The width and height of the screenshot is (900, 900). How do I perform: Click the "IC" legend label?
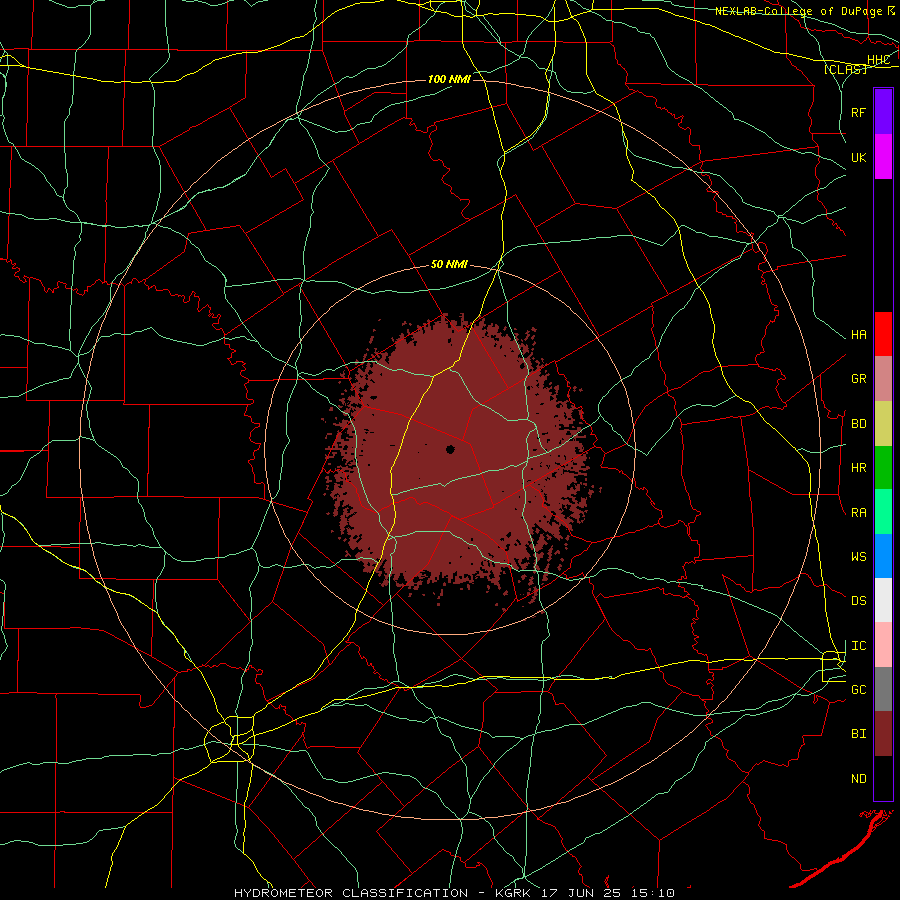pos(859,646)
